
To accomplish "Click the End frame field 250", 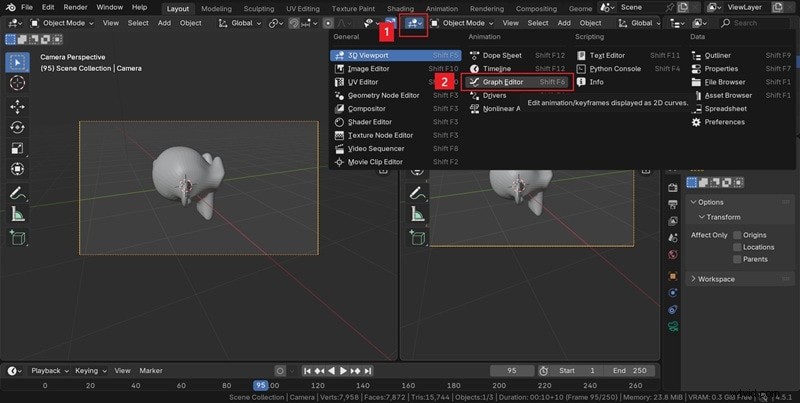I will (x=630, y=371).
